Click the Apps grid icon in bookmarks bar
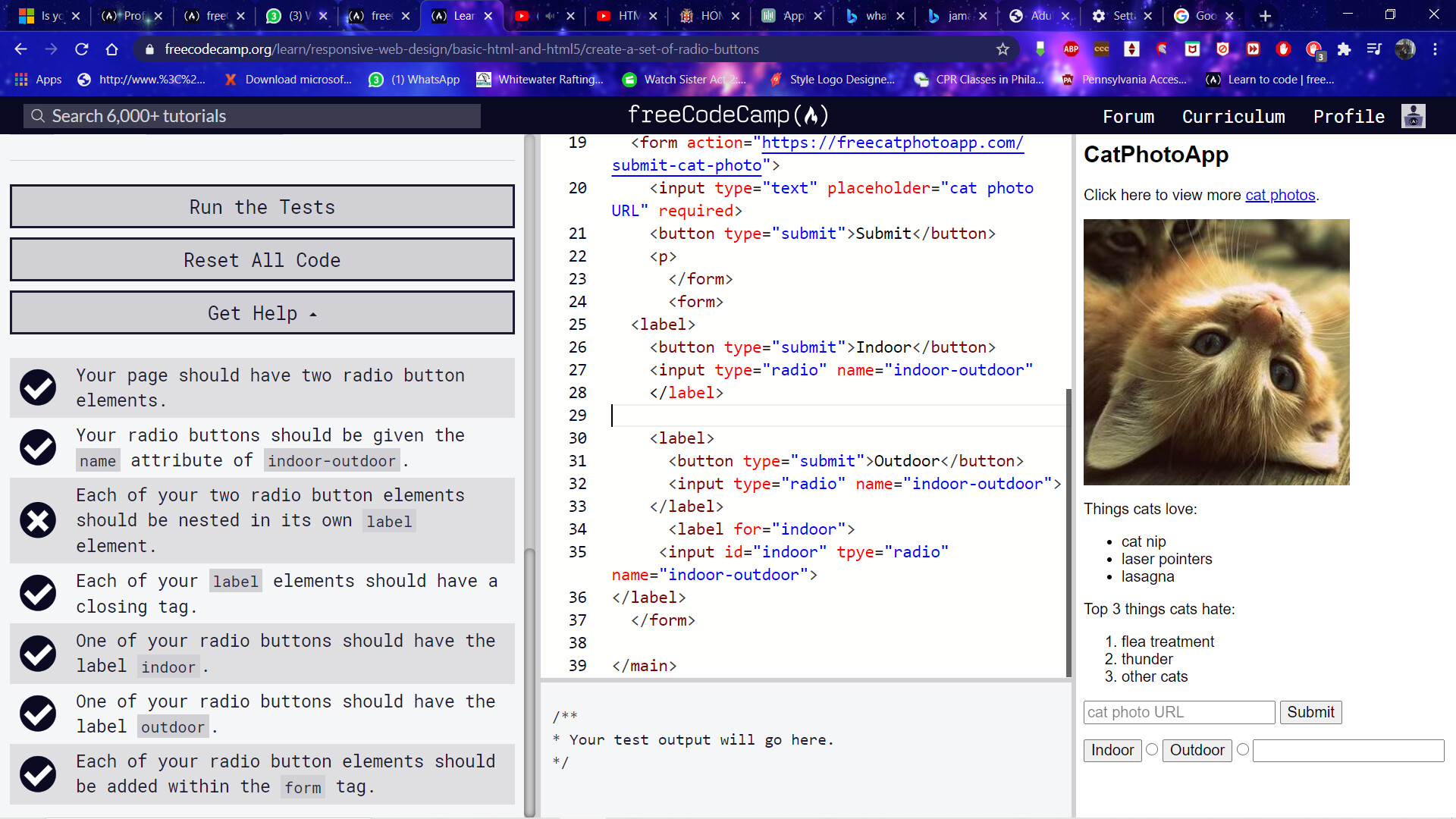This screenshot has height=819, width=1456. [x=21, y=80]
